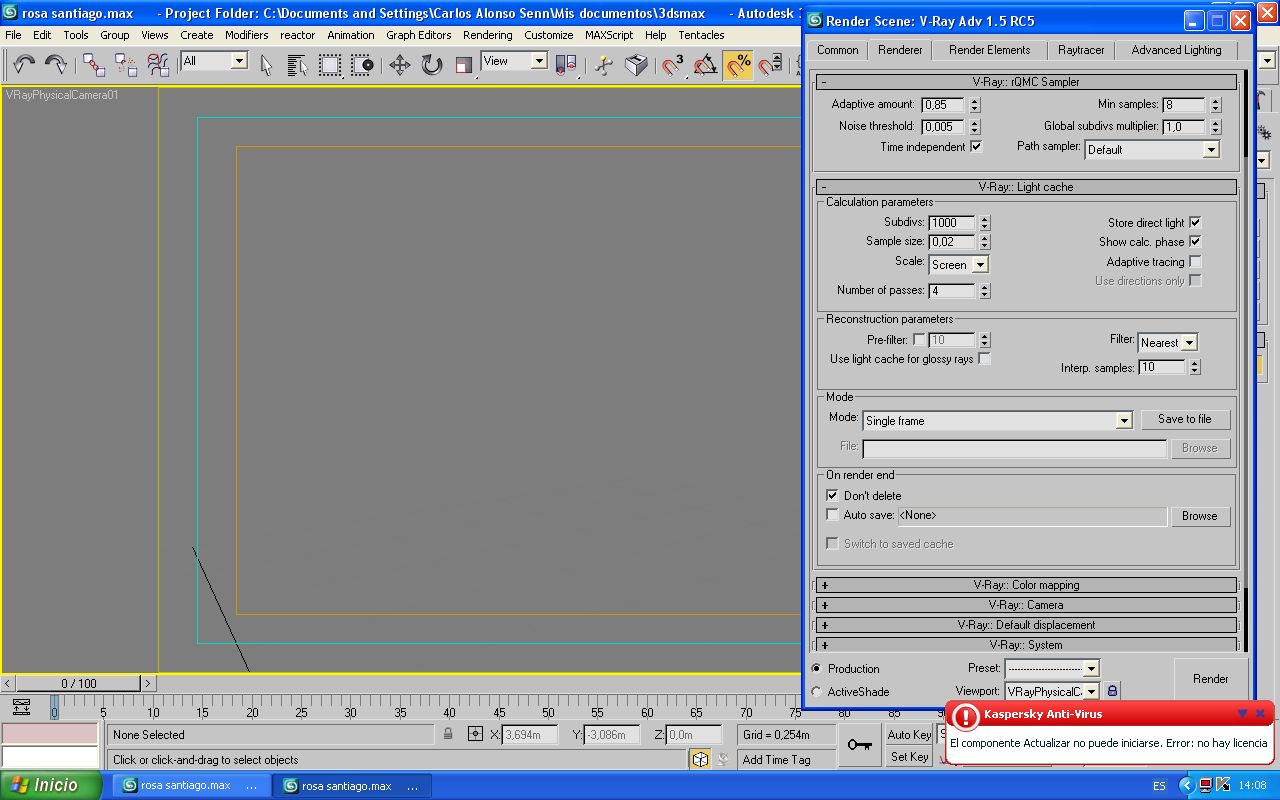This screenshot has width=1280, height=800.
Task: Uncheck Store direct light option
Action: 1195,222
